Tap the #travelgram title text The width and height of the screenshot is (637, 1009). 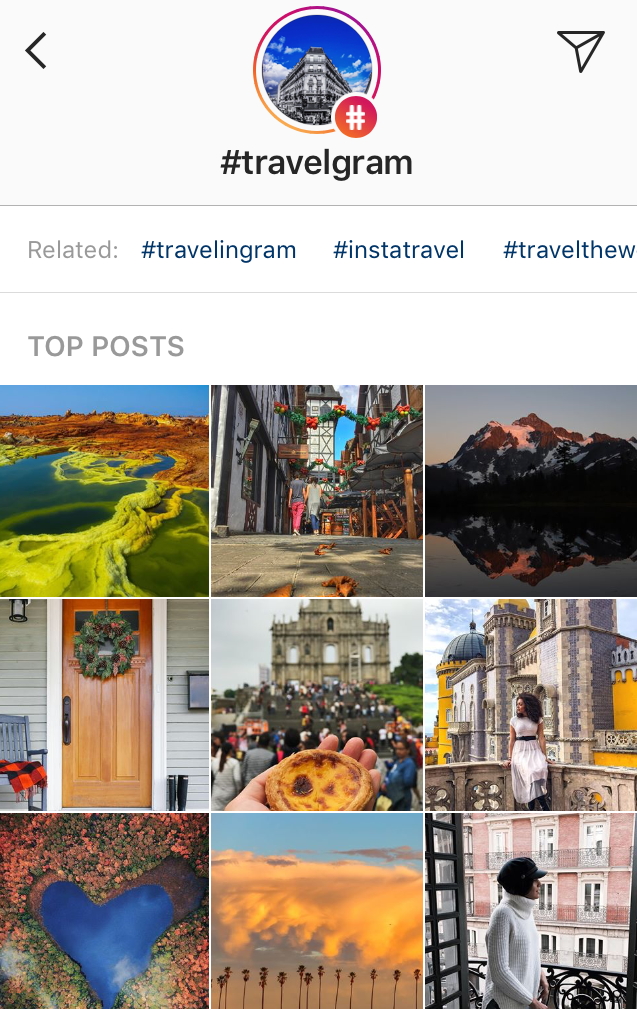click(317, 163)
